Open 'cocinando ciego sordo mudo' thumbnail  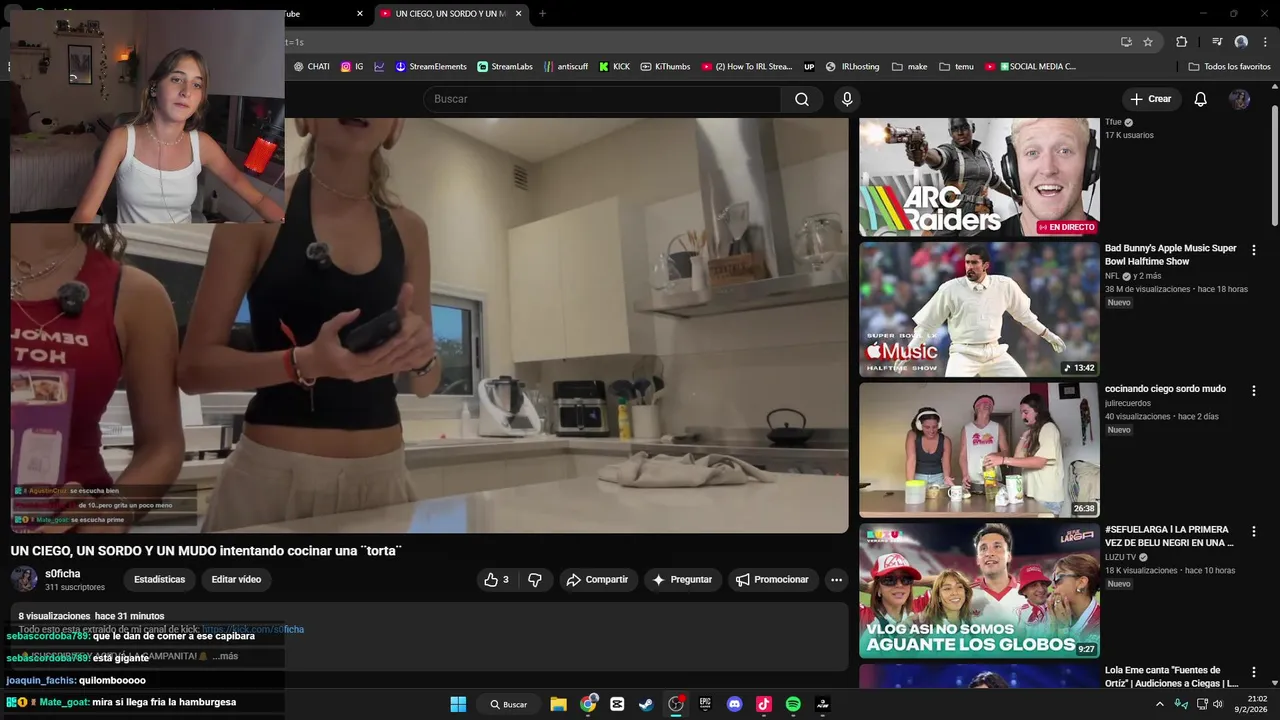click(979, 450)
